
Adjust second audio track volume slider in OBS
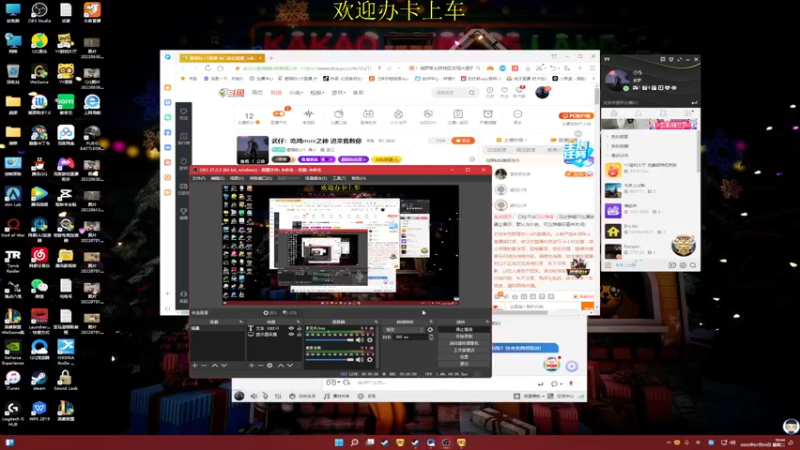[x=330, y=360]
